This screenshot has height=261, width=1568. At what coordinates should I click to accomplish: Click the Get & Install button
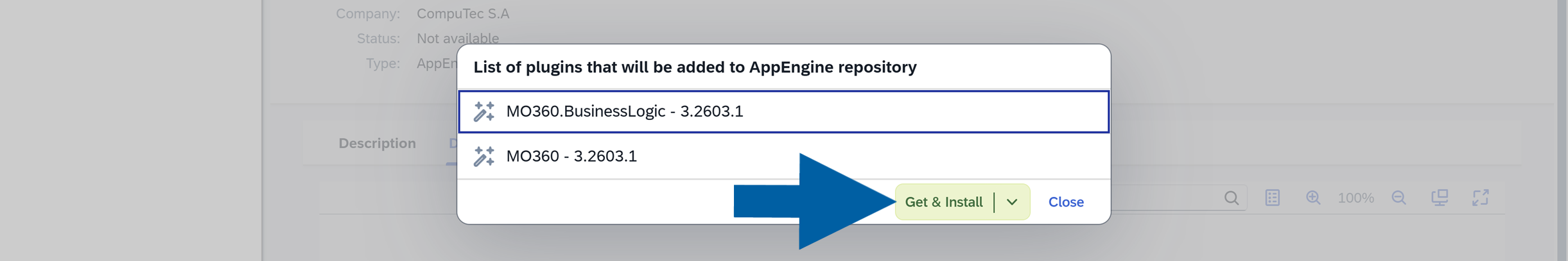pos(943,202)
